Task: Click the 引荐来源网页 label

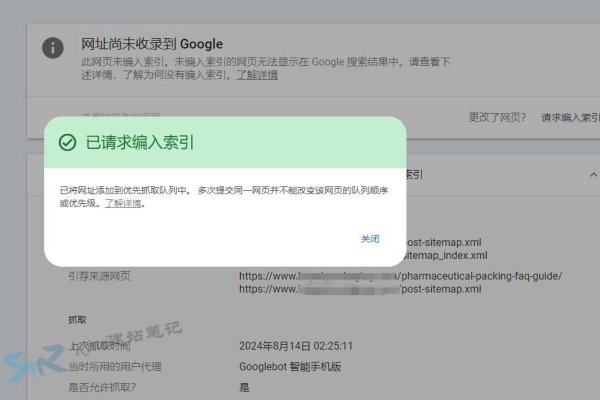Action: click(x=99, y=276)
